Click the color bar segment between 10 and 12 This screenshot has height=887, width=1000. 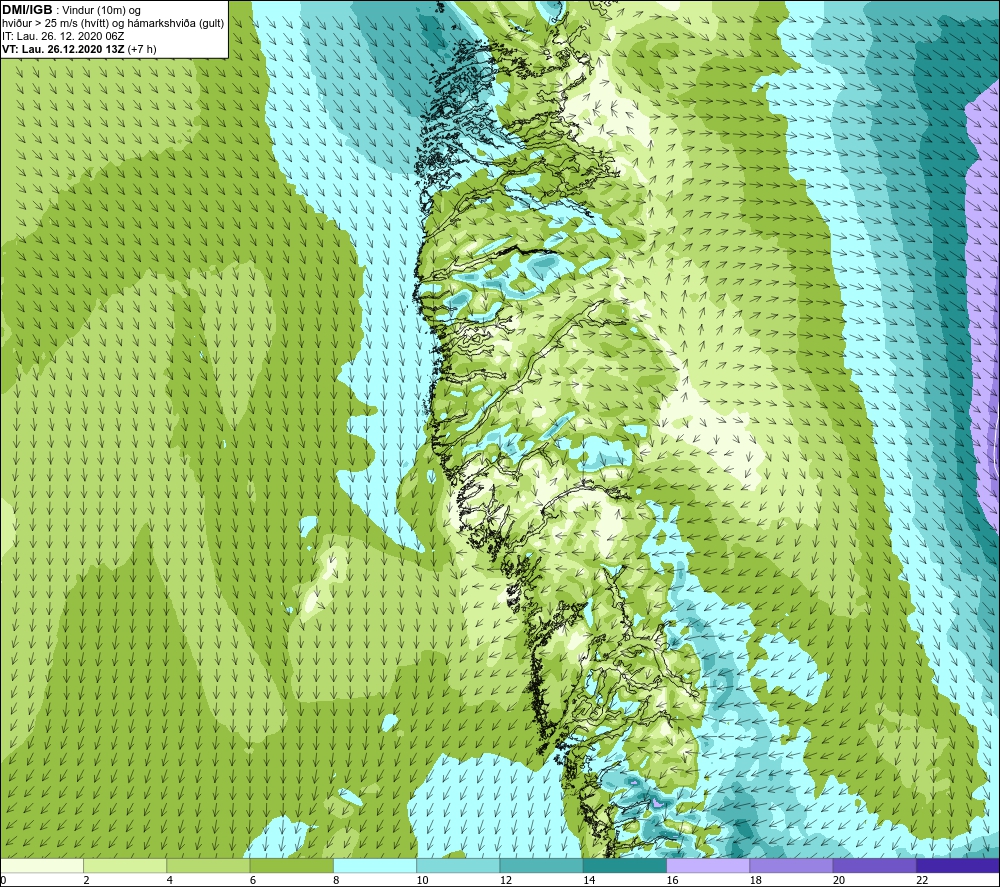pyautogui.click(x=458, y=866)
